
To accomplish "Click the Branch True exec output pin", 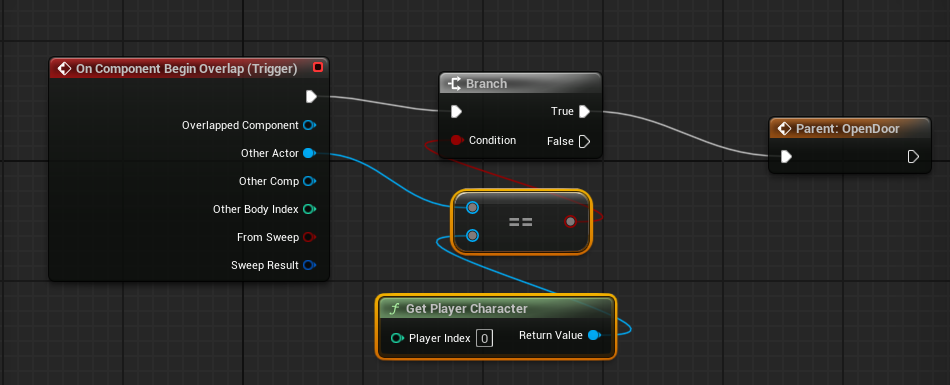I will [x=584, y=112].
